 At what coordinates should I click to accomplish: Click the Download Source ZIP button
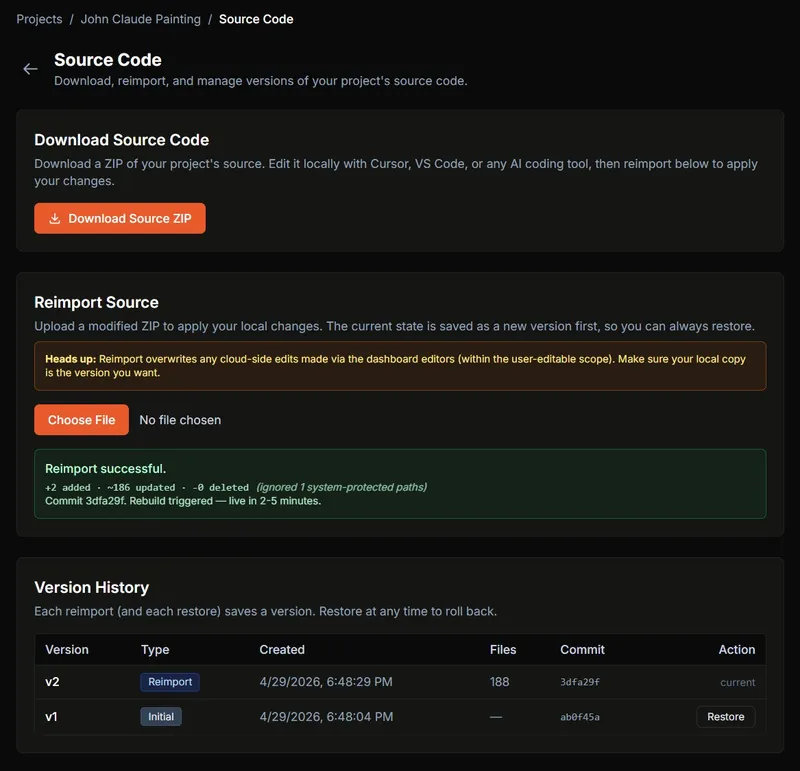point(120,218)
